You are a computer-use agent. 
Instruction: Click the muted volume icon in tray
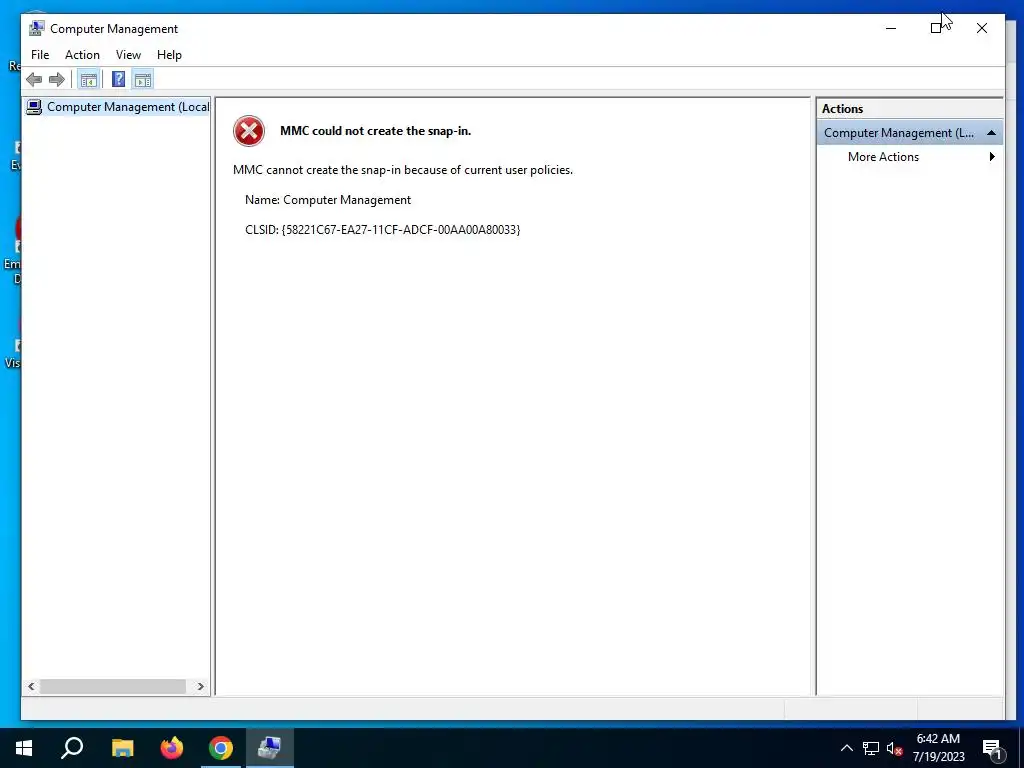[x=895, y=748]
